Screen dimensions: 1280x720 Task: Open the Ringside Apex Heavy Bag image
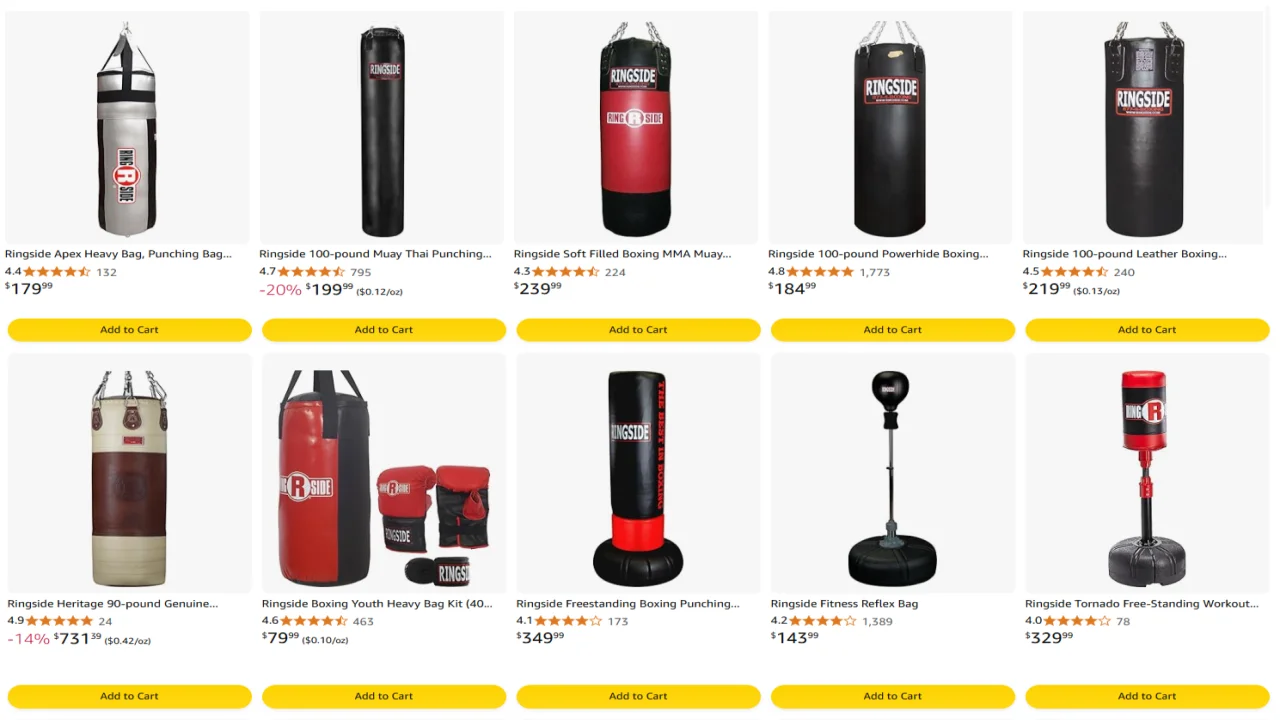(x=127, y=128)
